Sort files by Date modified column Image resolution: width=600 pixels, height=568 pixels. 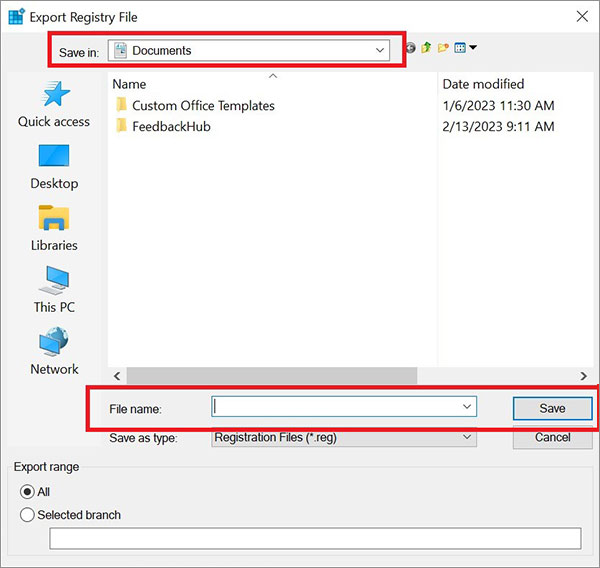pos(483,84)
